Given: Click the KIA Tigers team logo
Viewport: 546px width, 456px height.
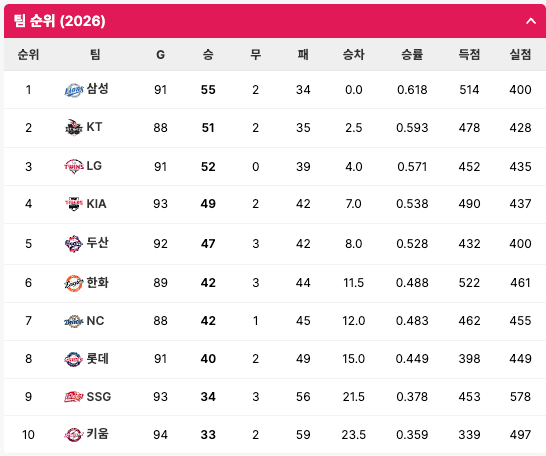Looking at the screenshot, I should 74,204.
